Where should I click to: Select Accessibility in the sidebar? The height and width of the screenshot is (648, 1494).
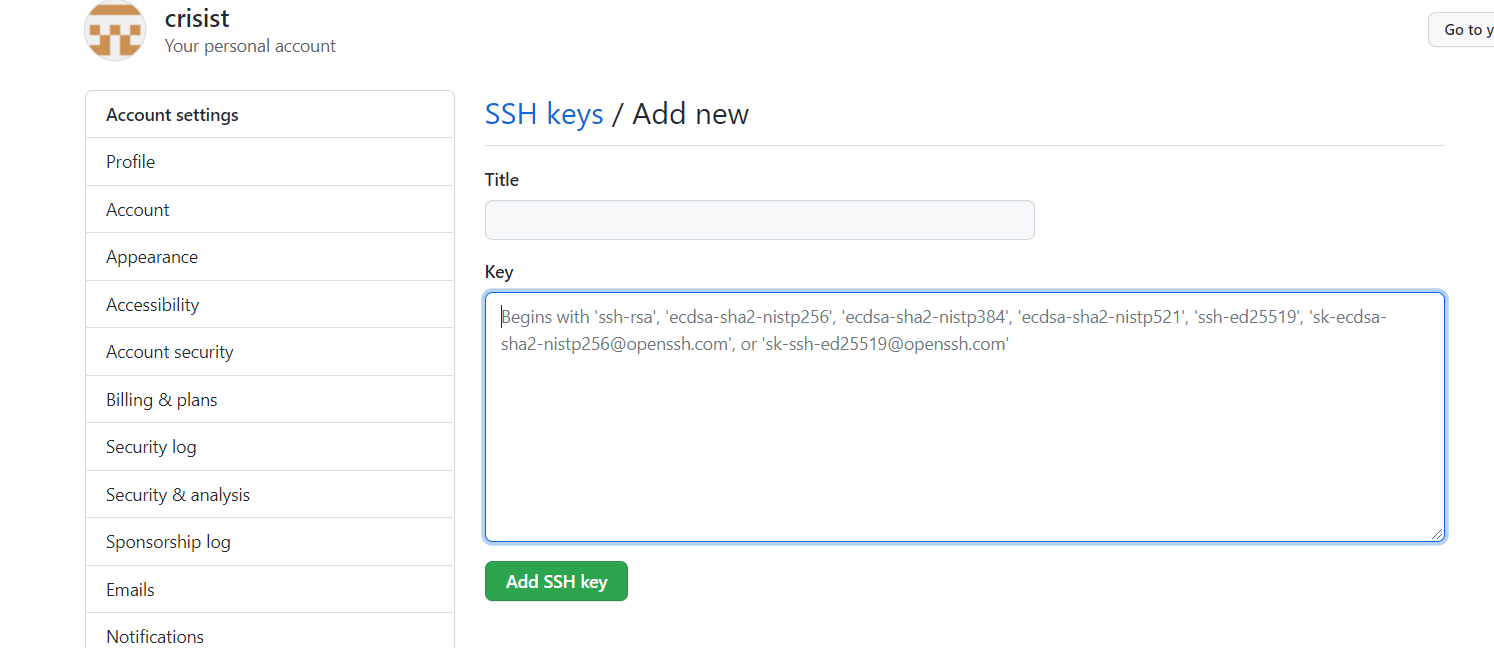(153, 305)
